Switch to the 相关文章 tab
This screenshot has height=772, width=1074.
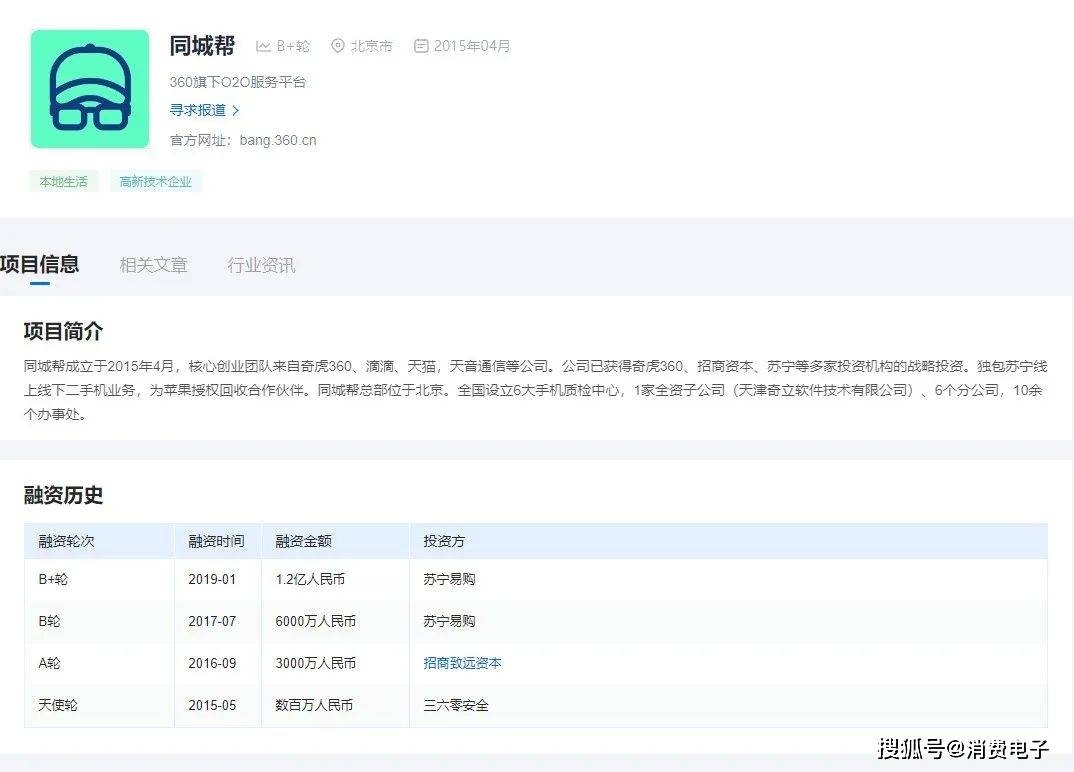(x=153, y=265)
